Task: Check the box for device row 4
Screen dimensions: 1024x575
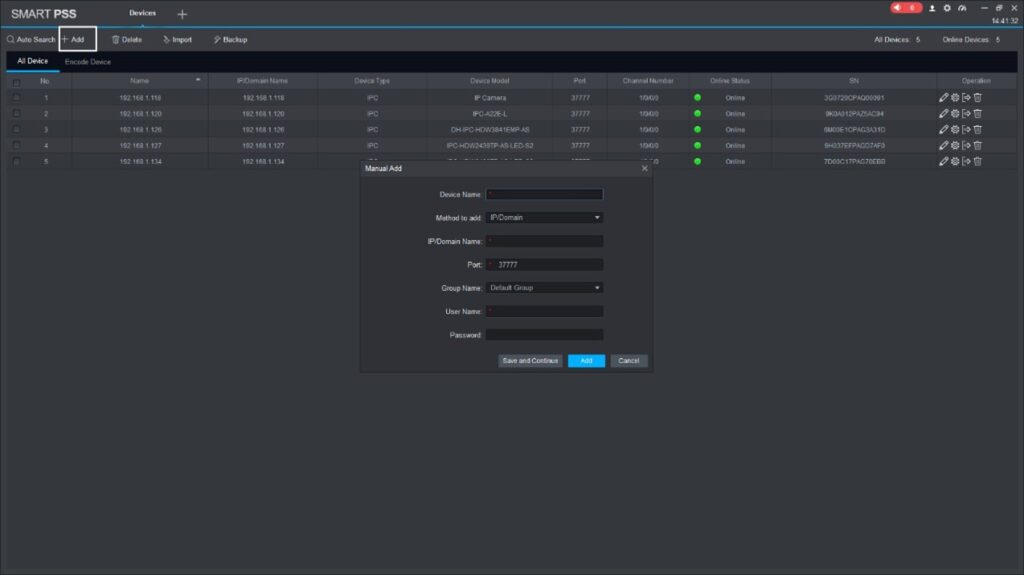Action: [16, 145]
